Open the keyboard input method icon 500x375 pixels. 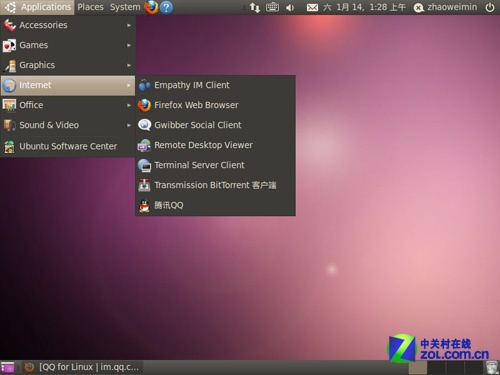point(272,7)
